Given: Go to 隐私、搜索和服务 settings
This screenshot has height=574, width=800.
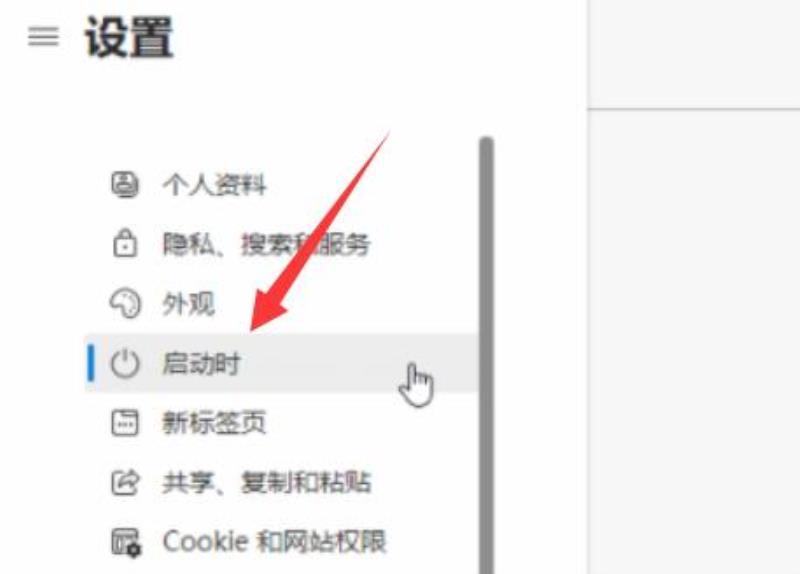Looking at the screenshot, I should [266, 244].
